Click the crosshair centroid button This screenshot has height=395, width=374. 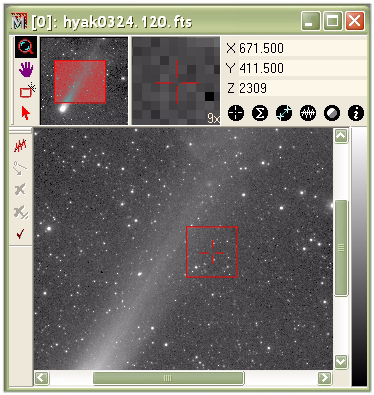(236, 113)
